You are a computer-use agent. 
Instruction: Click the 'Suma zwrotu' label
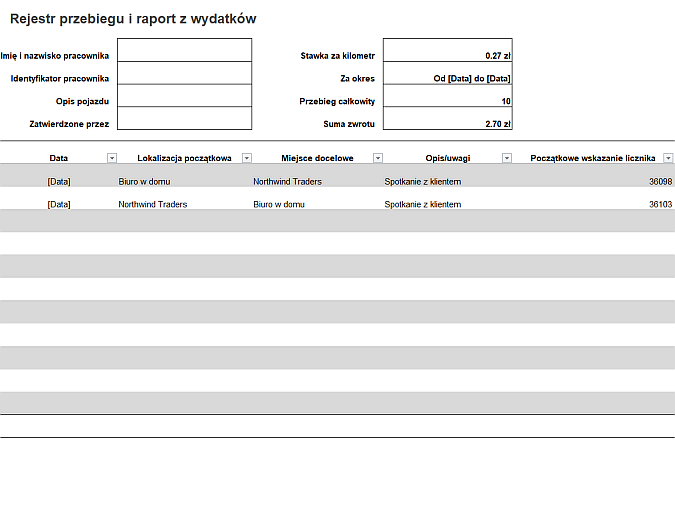click(349, 124)
